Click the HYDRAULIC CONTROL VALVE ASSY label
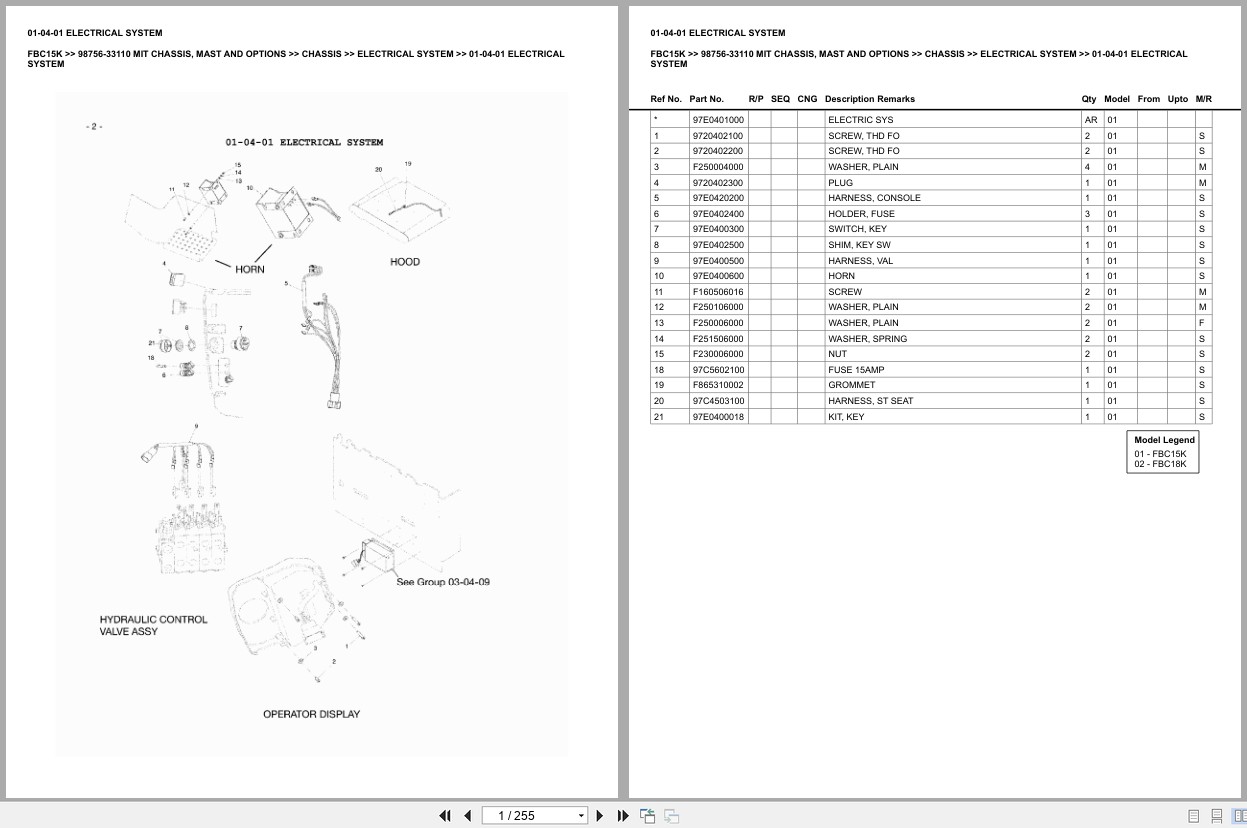Image resolution: width=1247 pixels, height=828 pixels. pyautogui.click(x=153, y=626)
